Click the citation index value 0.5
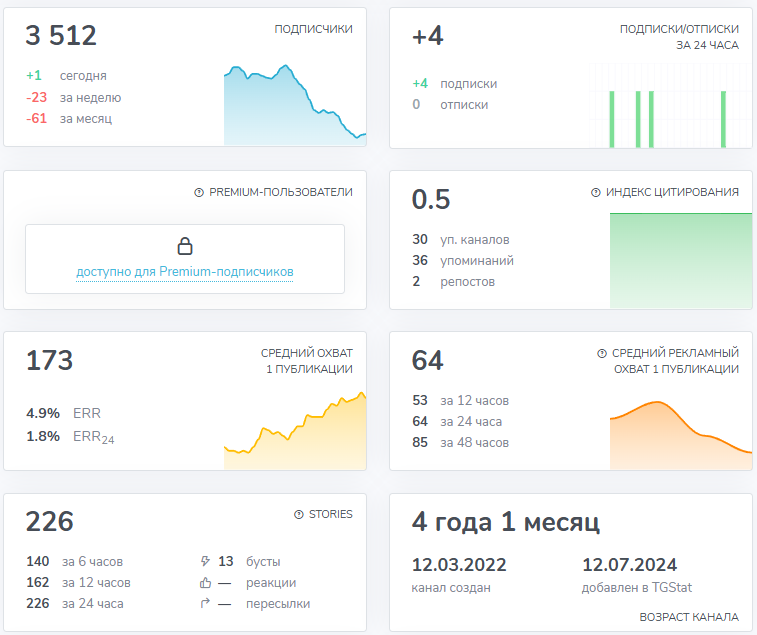 click(431, 199)
